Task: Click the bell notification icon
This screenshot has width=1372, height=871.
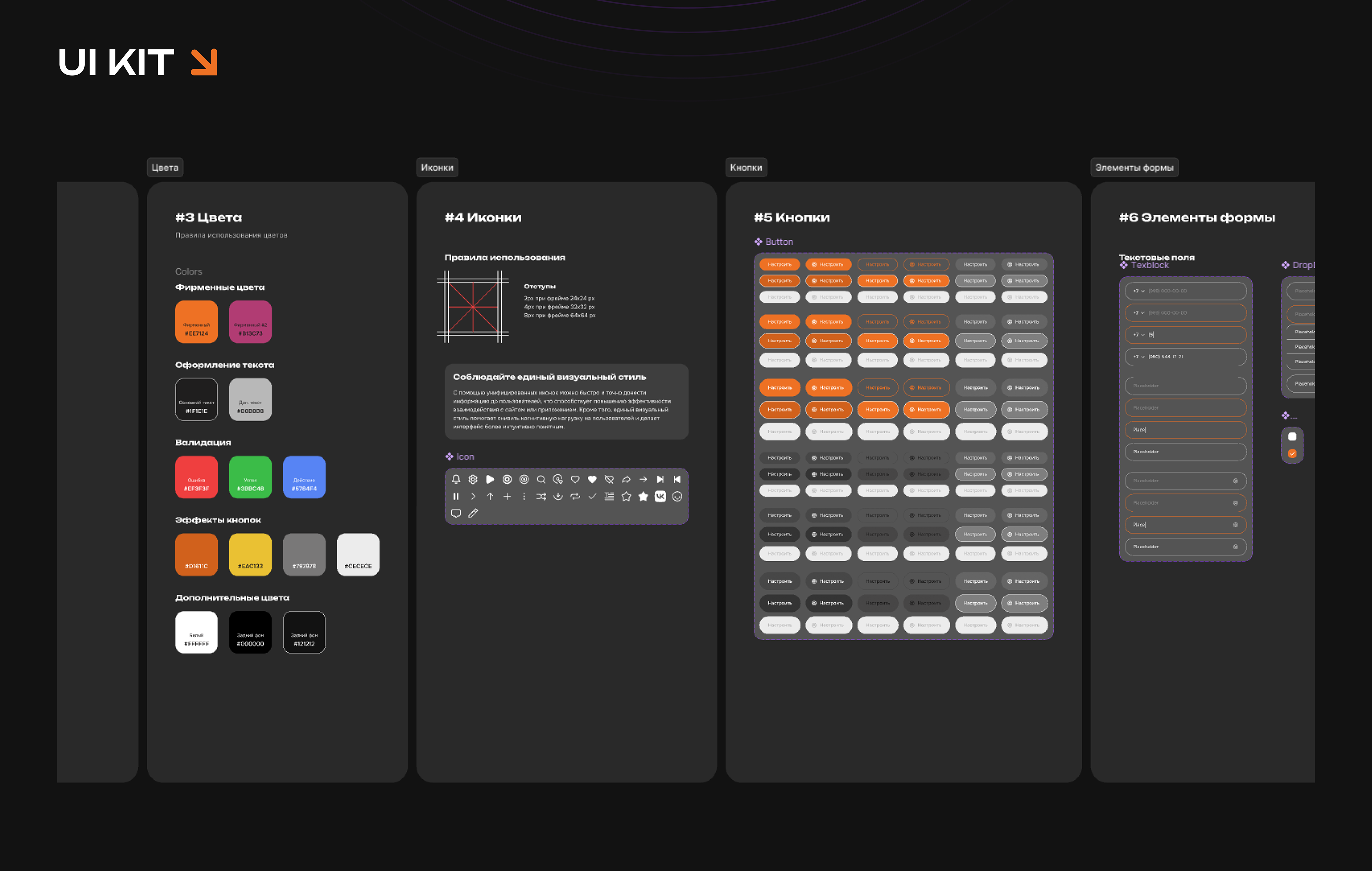Action: [x=456, y=479]
